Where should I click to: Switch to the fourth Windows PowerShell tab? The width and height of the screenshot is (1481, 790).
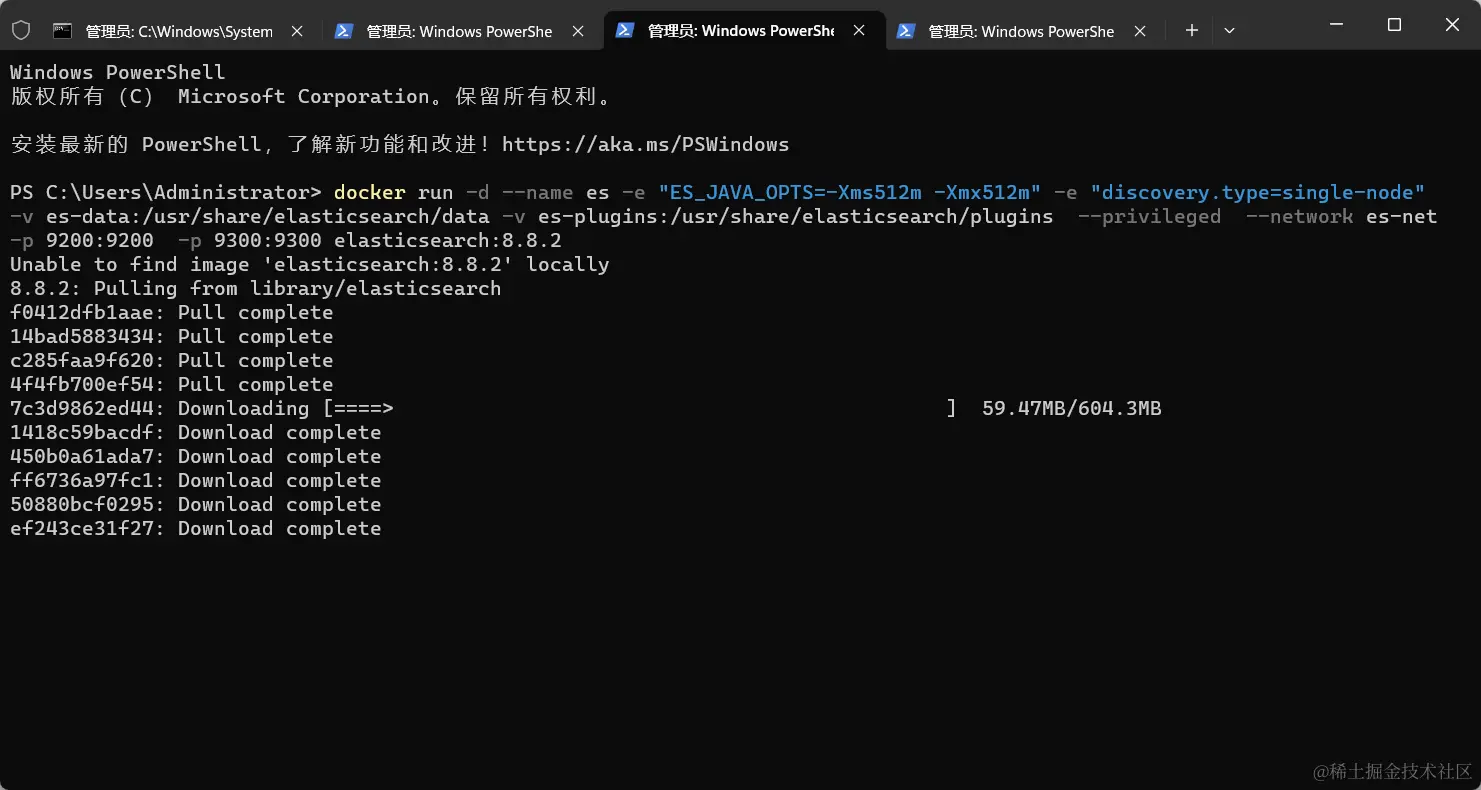pyautogui.click(x=1021, y=31)
